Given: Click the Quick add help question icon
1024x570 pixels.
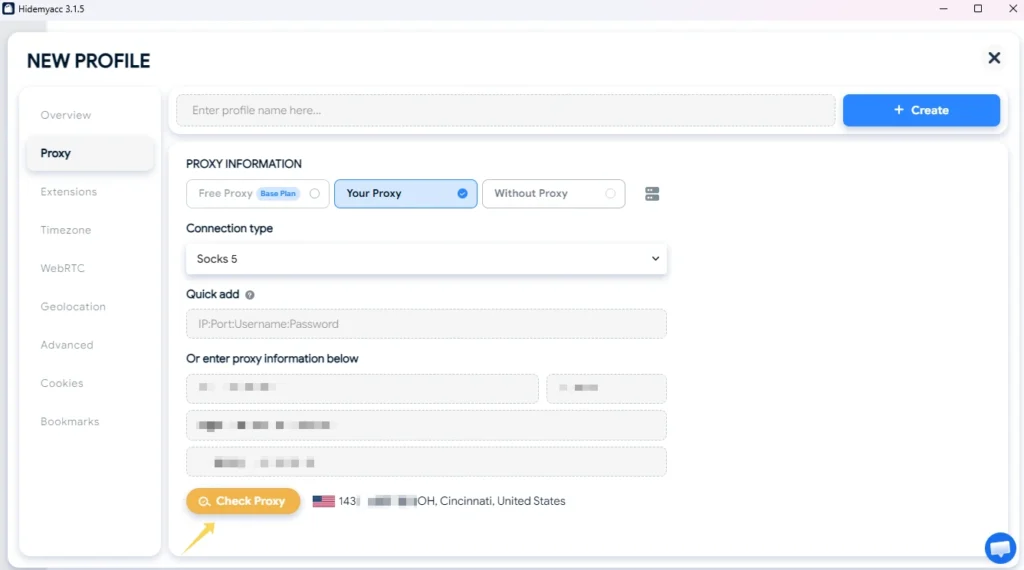Looking at the screenshot, I should coord(249,295).
